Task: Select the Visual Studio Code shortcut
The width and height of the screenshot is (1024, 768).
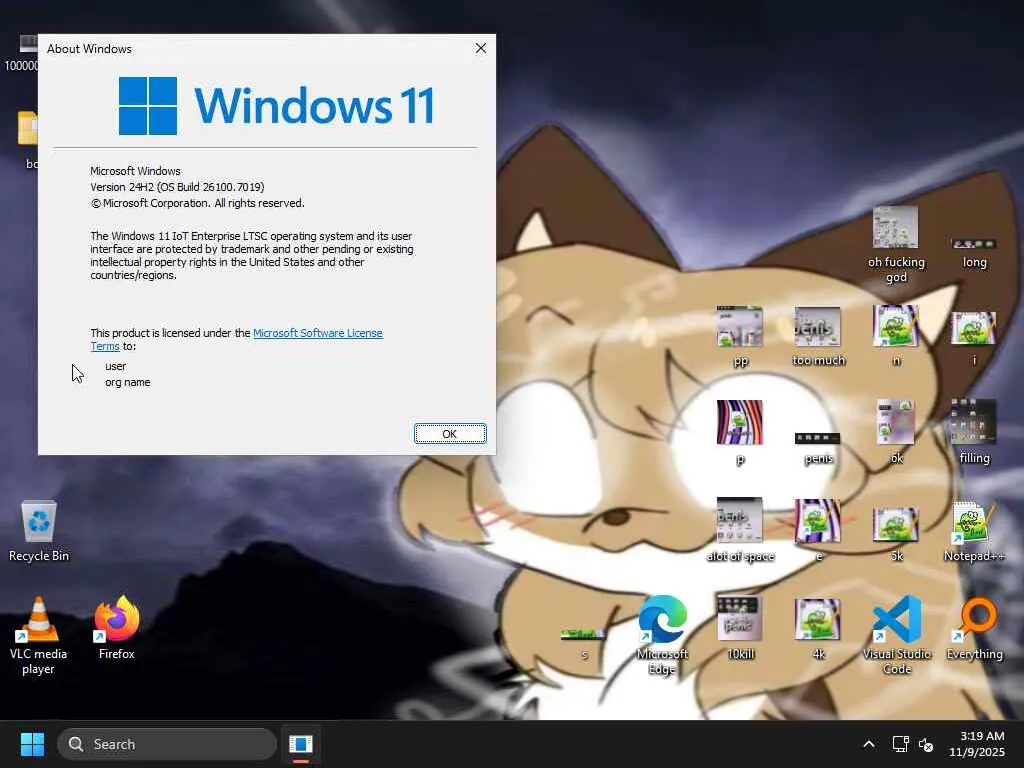Action: (897, 635)
